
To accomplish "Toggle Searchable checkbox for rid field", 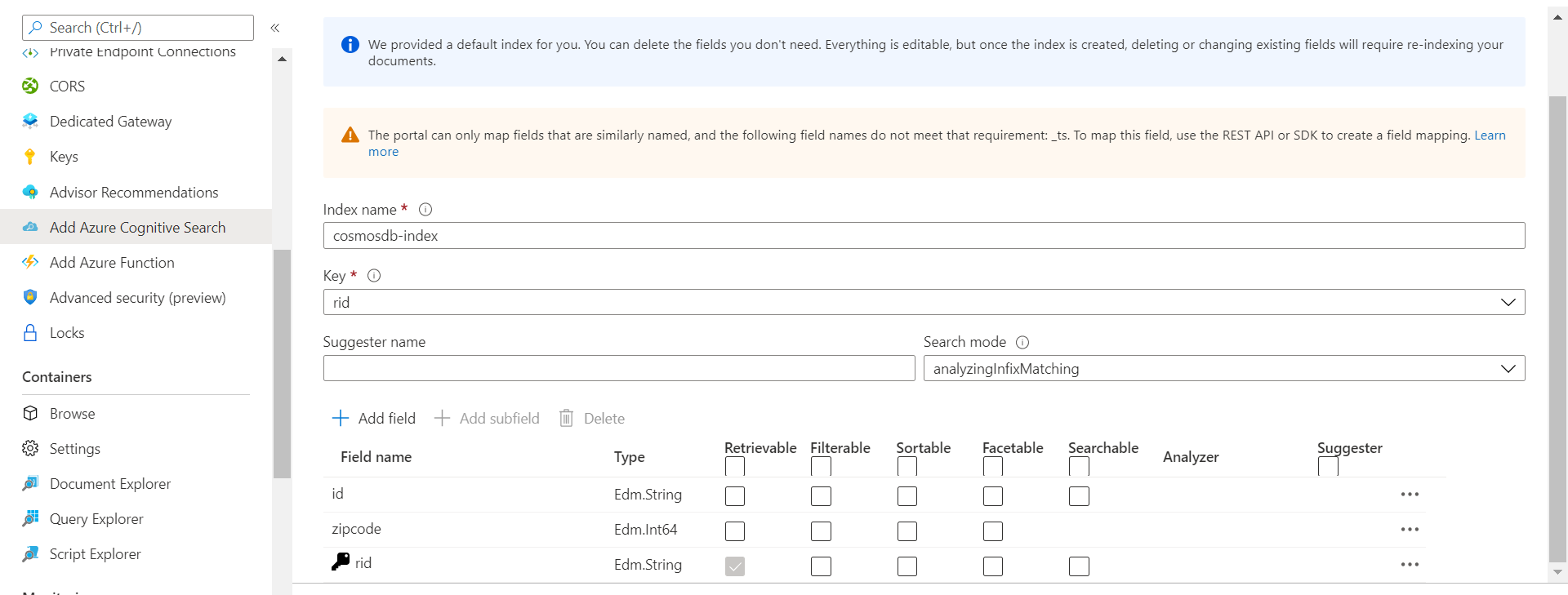I will (1079, 566).
